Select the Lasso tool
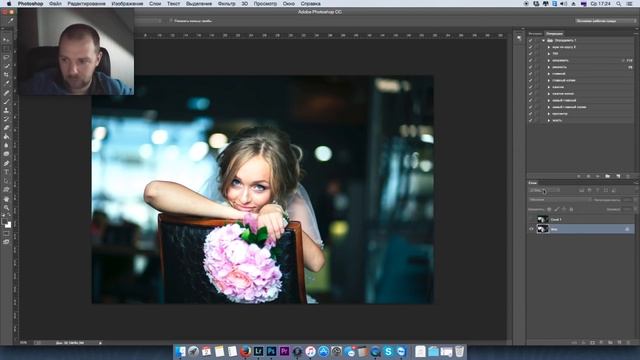 (x=6, y=57)
